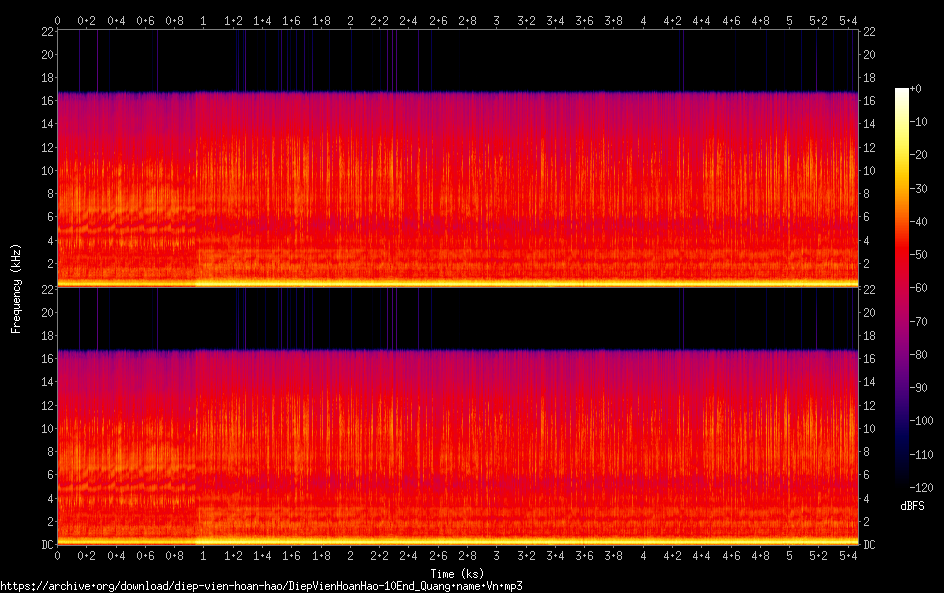This screenshot has width=944, height=593.
Task: Click the "-60" color scale label
Action: [x=918, y=288]
